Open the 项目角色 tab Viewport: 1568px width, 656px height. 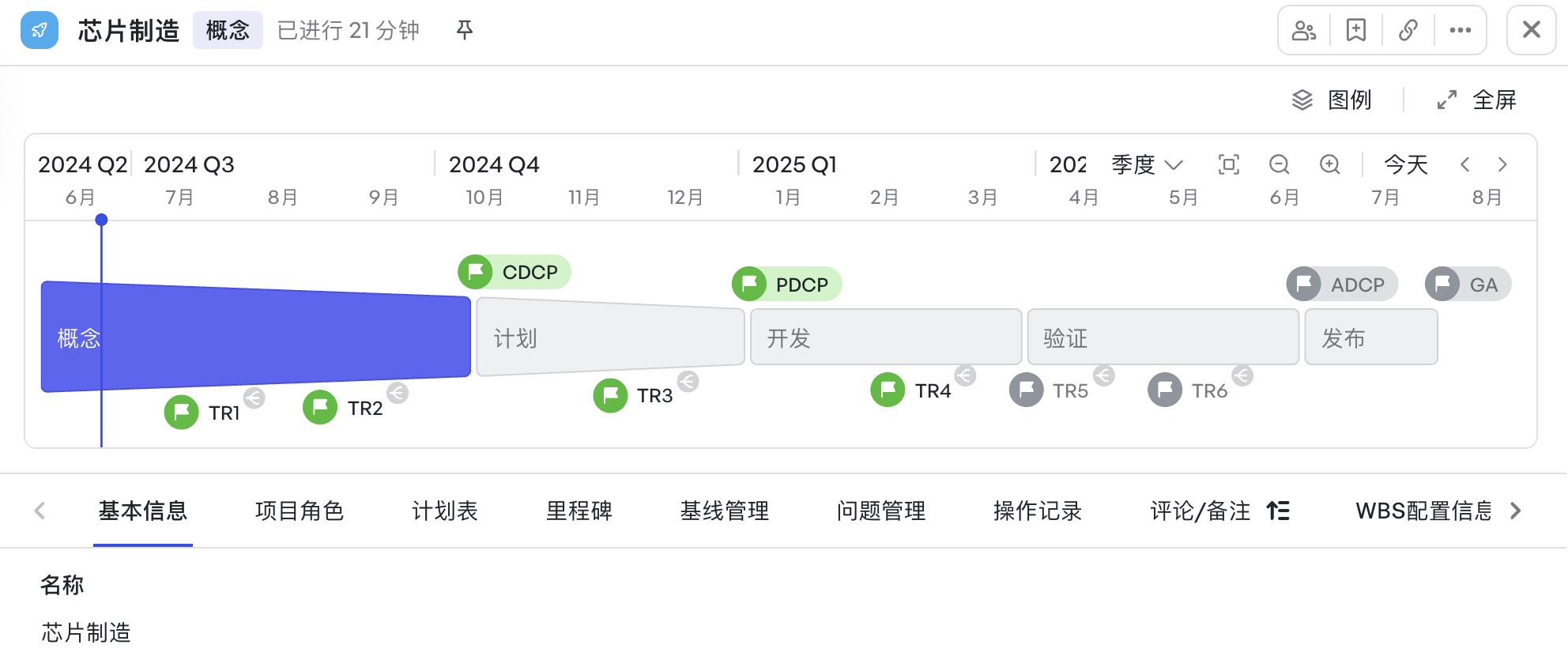[300, 511]
